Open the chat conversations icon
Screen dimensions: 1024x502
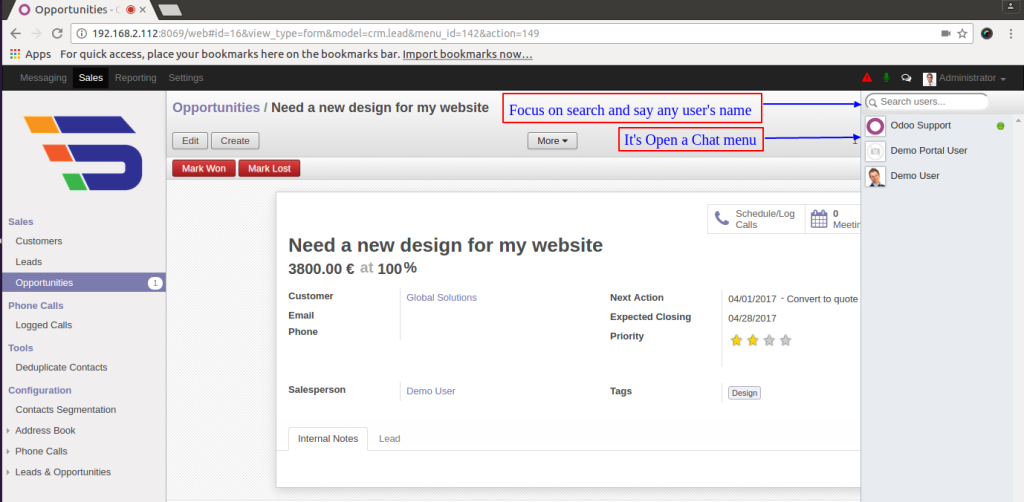coord(906,78)
